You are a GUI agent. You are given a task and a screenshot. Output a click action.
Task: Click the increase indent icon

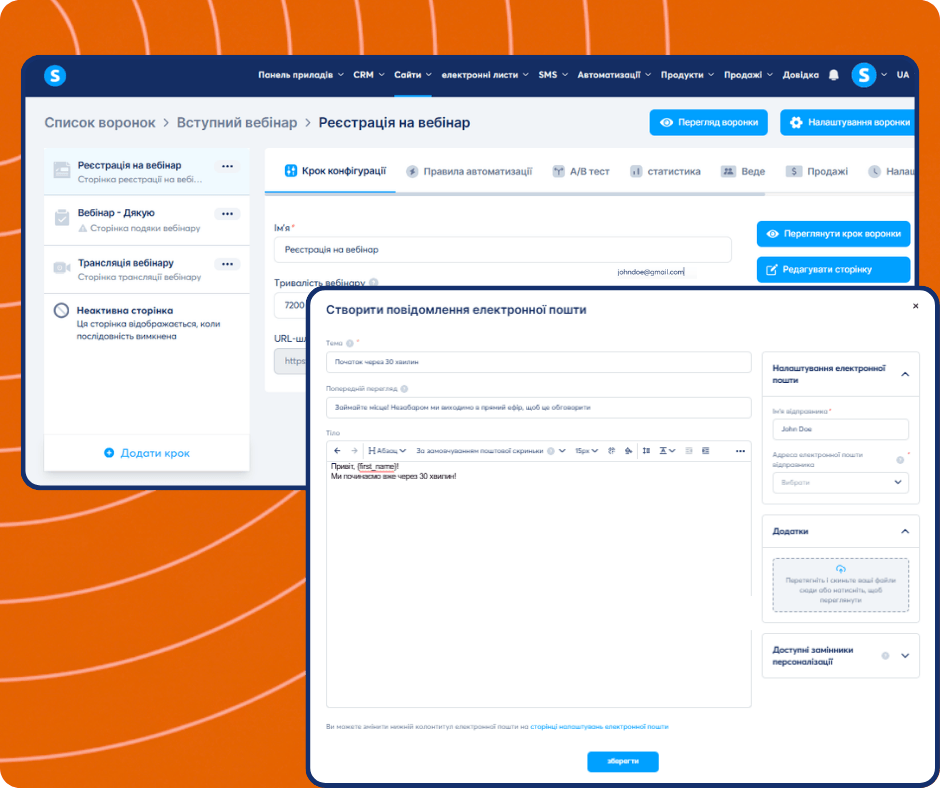706,451
